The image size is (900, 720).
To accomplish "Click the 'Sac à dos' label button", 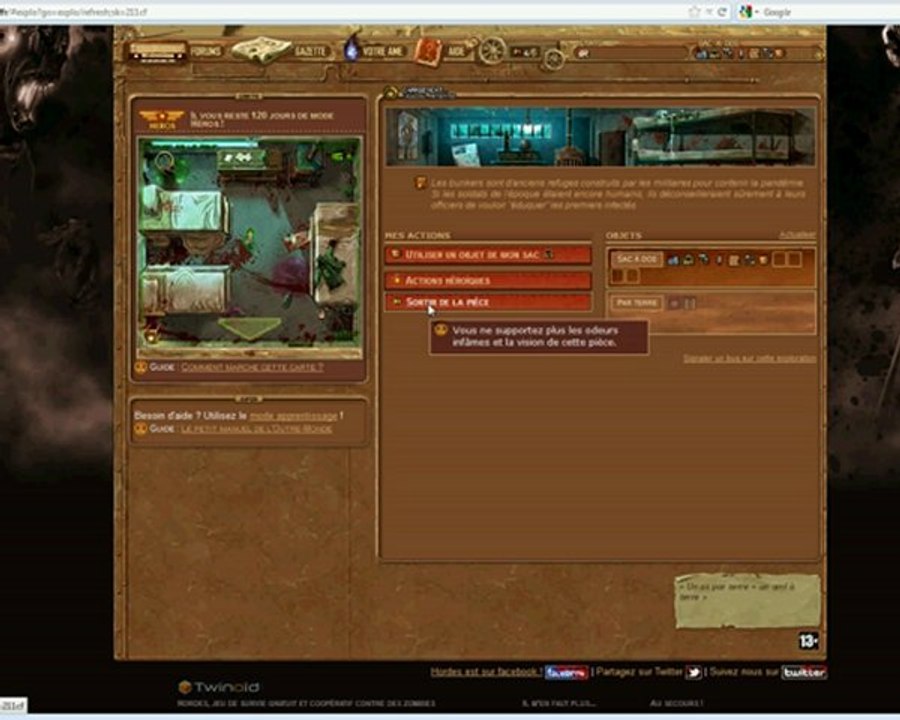I will [x=637, y=260].
